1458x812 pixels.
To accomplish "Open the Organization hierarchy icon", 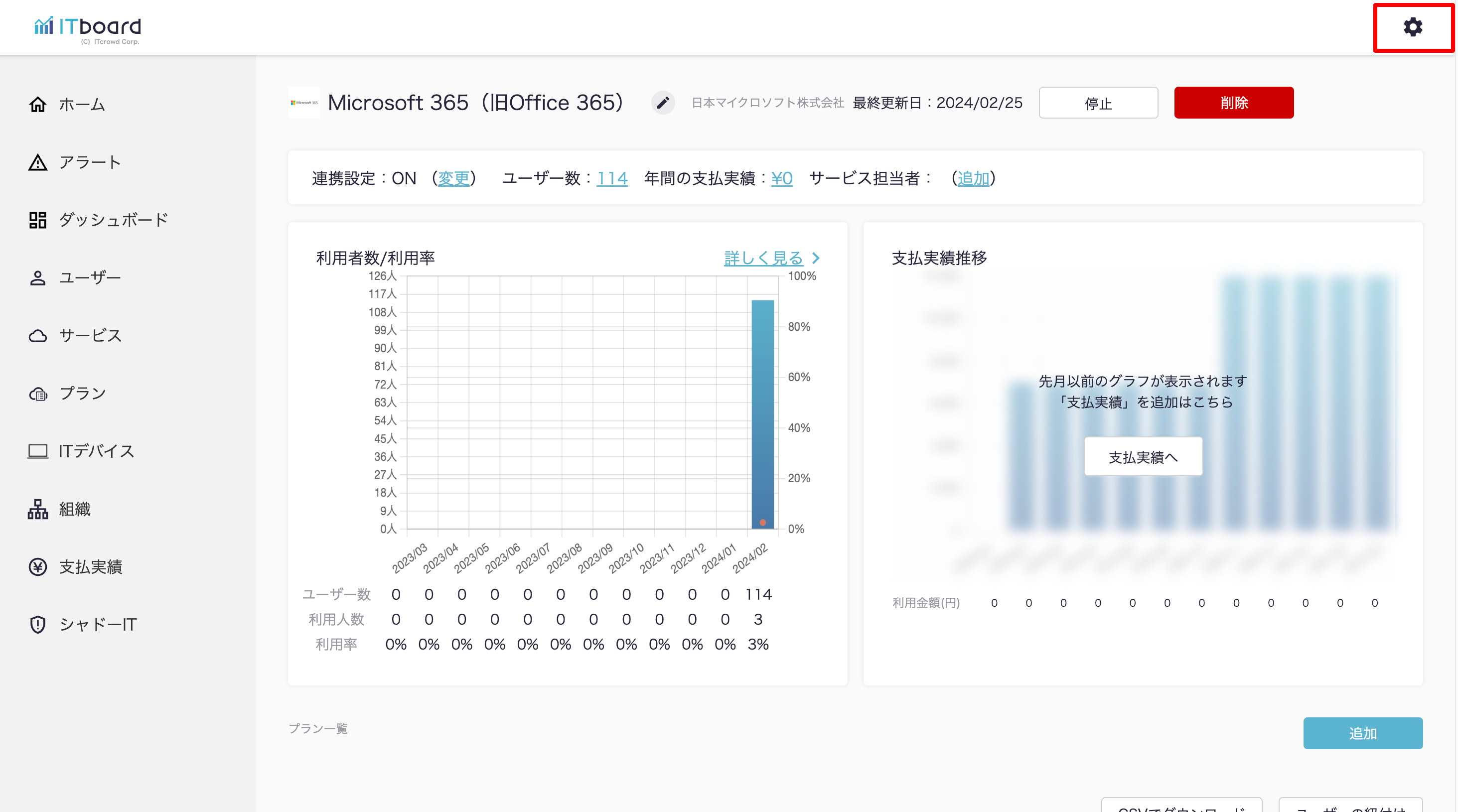I will (37, 509).
